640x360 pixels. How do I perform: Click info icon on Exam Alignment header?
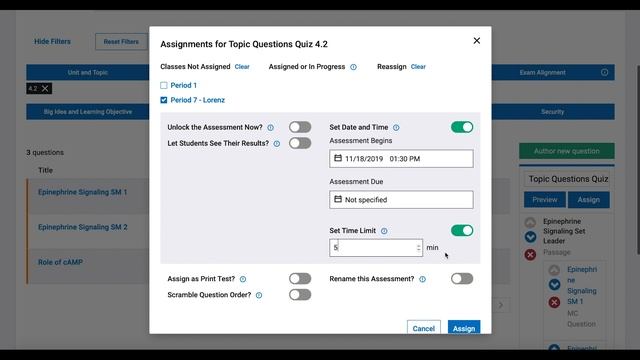[604, 72]
